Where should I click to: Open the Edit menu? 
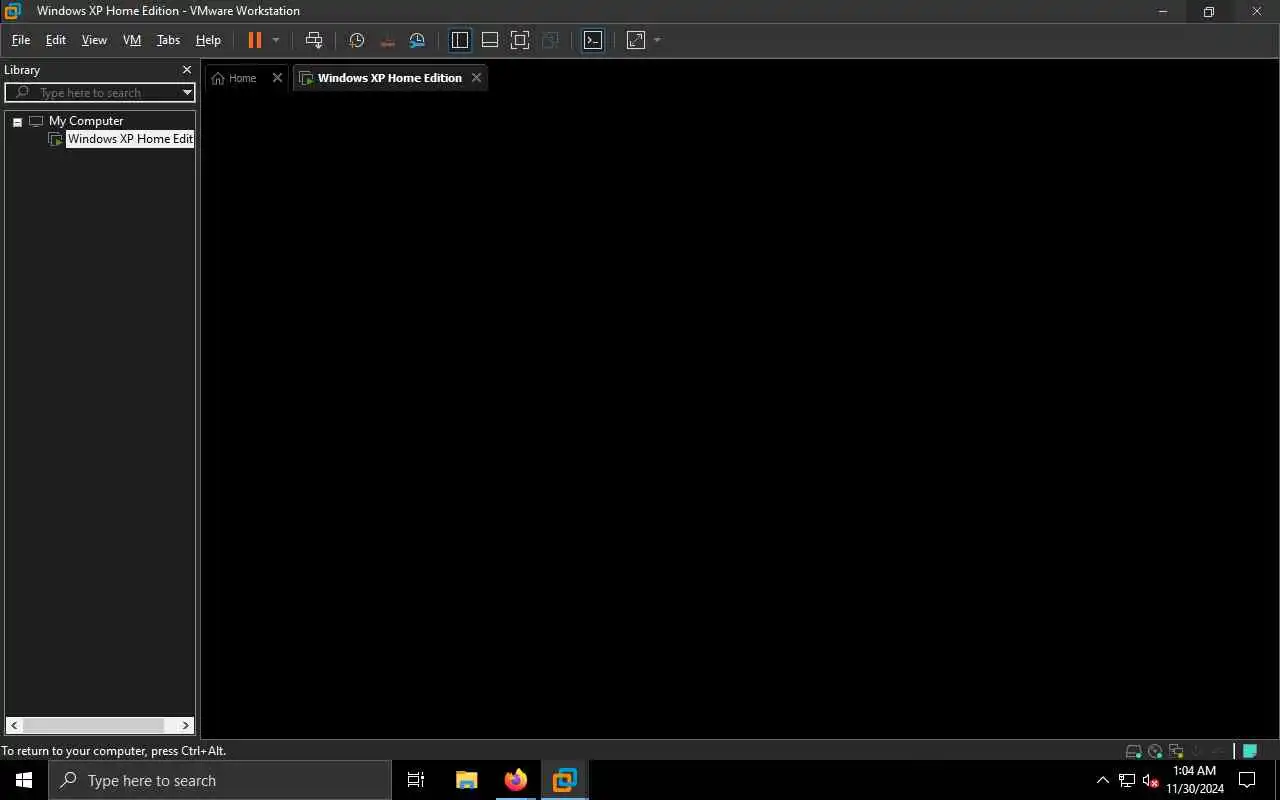click(x=56, y=40)
